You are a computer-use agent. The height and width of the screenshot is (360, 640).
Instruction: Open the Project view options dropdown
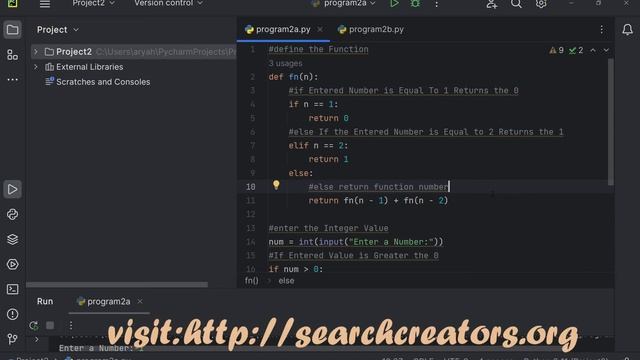pos(58,30)
